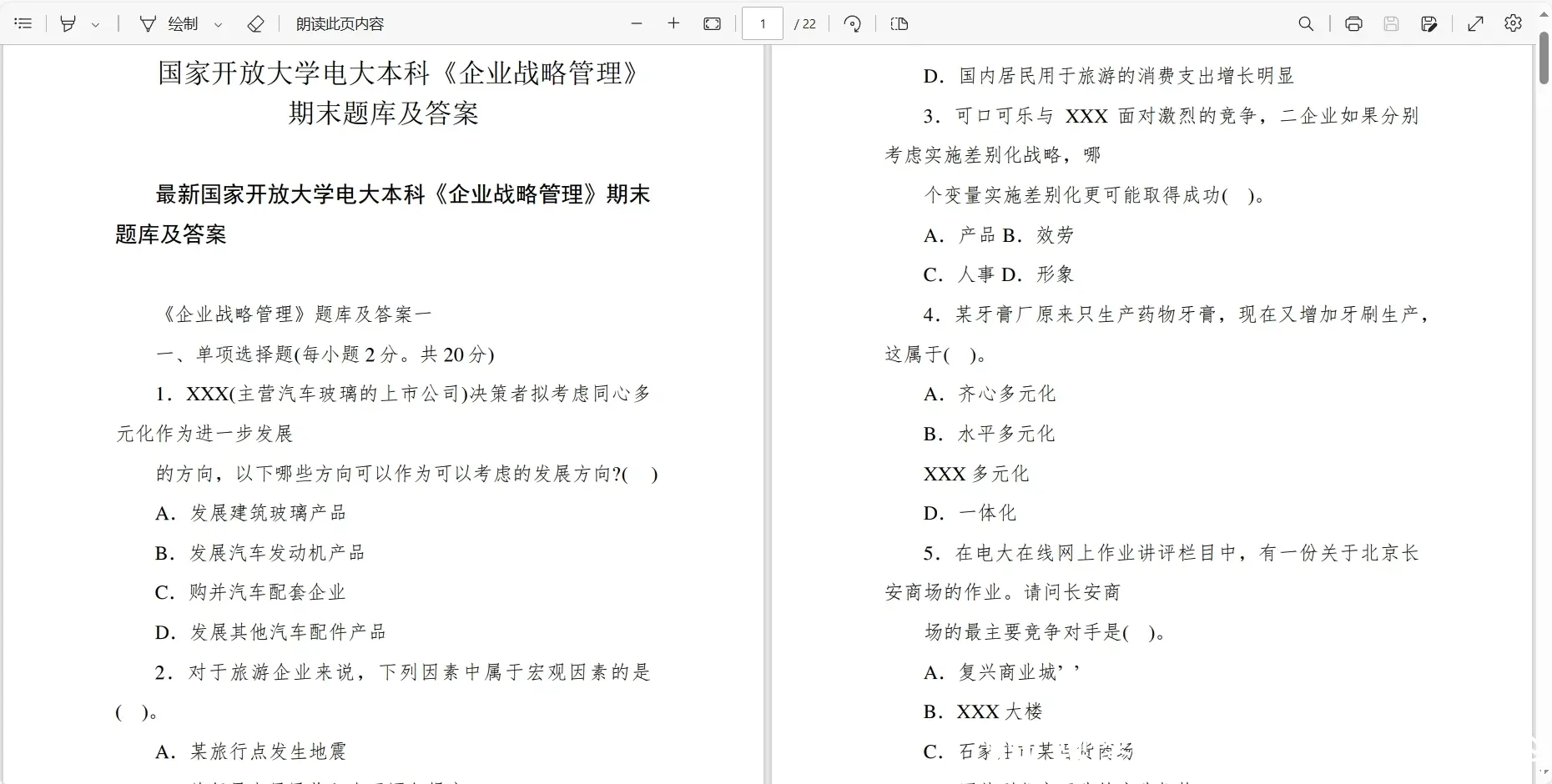The width and height of the screenshot is (1552, 784).
Task: Enter full screen mode
Action: click(1475, 23)
